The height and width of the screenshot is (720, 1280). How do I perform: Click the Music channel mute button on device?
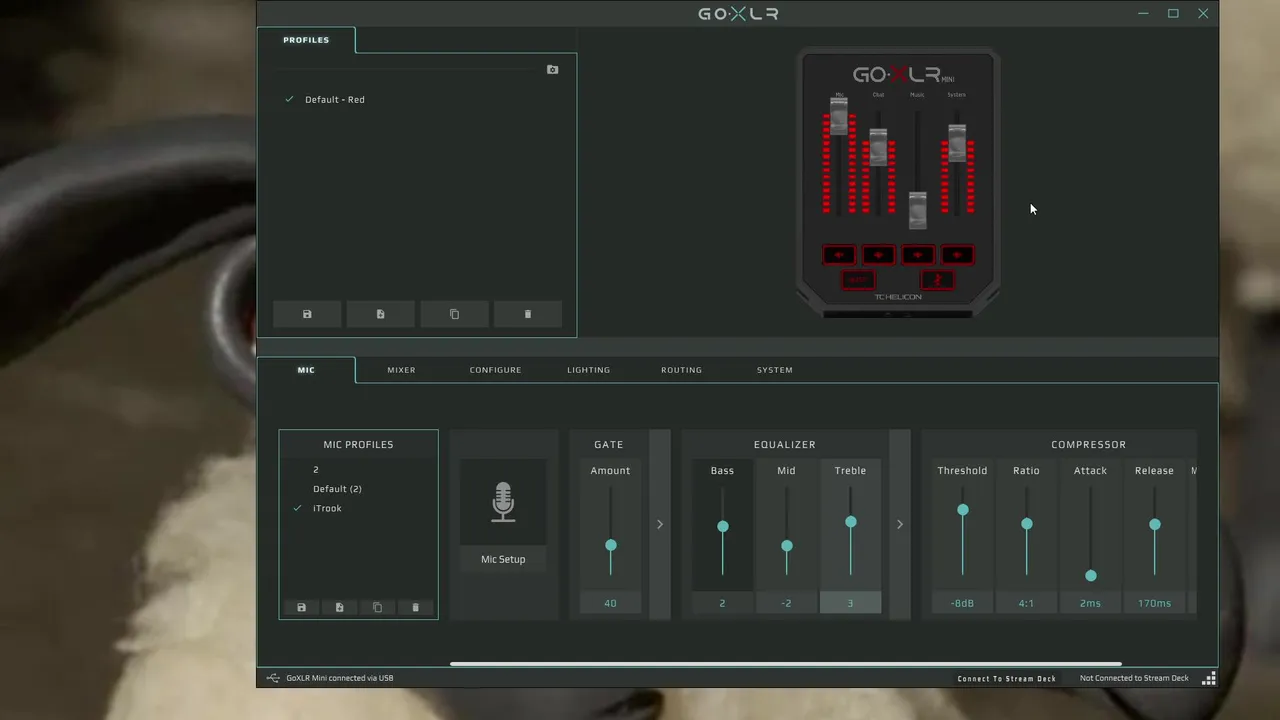point(917,255)
